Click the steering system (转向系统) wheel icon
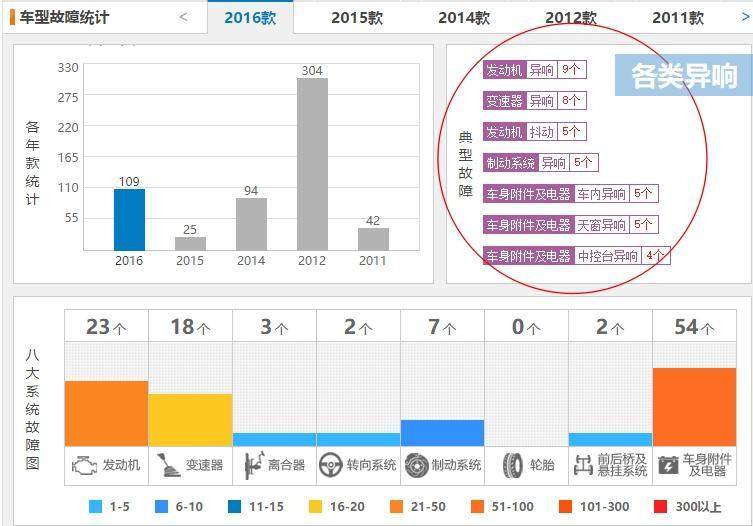753x526 pixels. 331,465
